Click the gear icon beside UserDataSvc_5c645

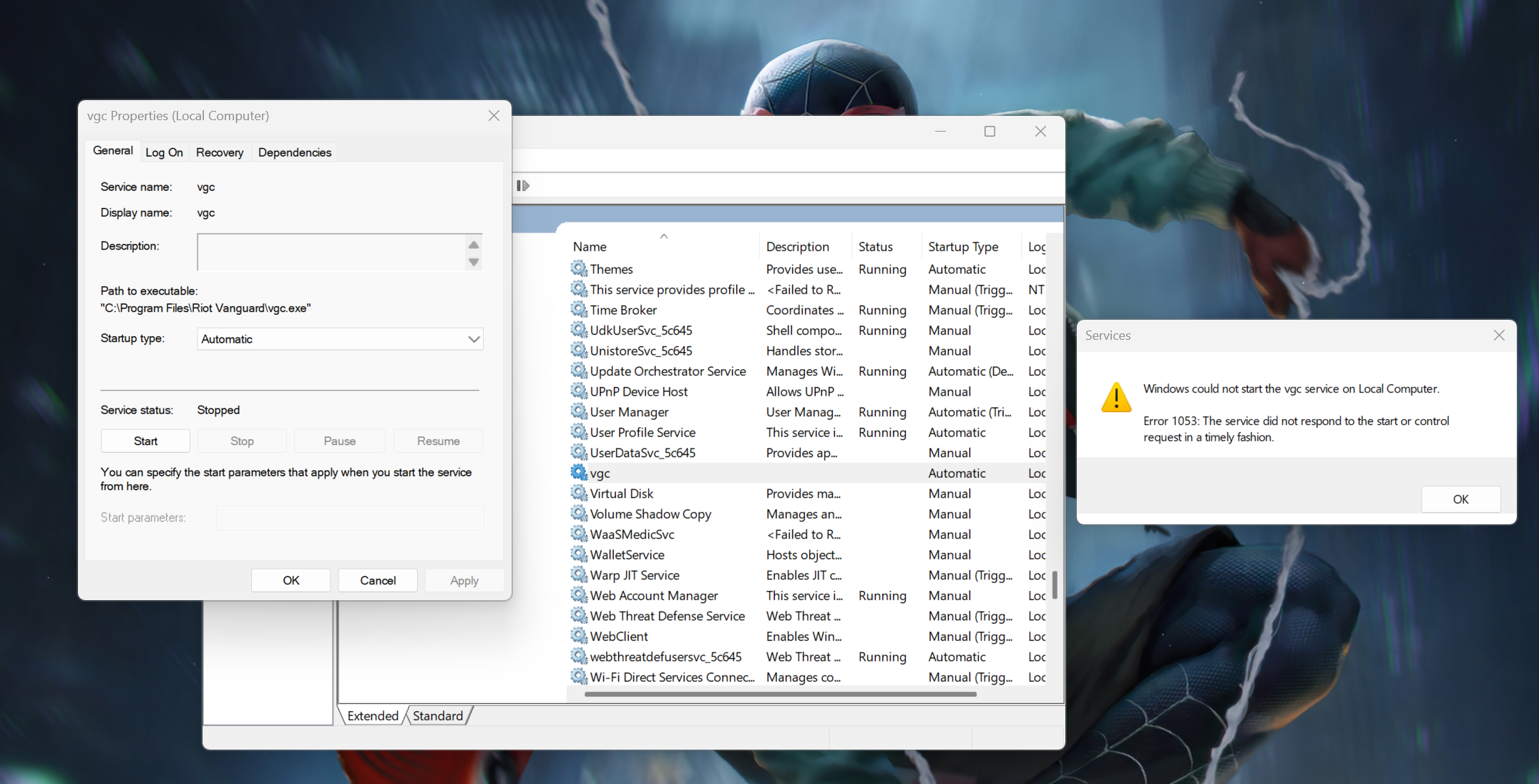click(579, 452)
